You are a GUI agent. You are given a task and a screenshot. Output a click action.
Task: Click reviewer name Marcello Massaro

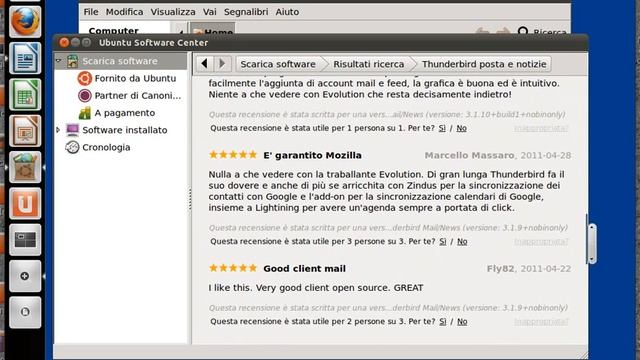coord(469,155)
